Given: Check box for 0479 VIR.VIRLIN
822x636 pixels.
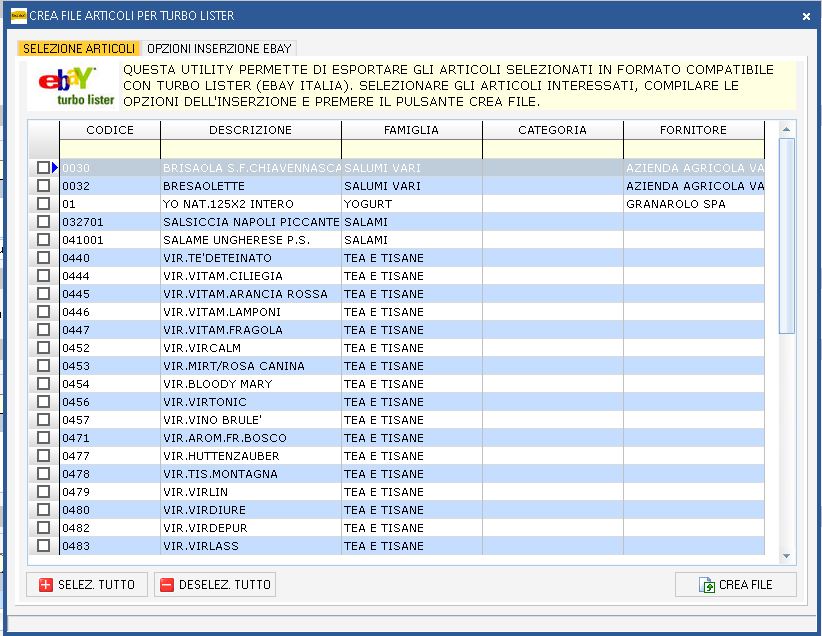Looking at the screenshot, I should pos(44,491).
